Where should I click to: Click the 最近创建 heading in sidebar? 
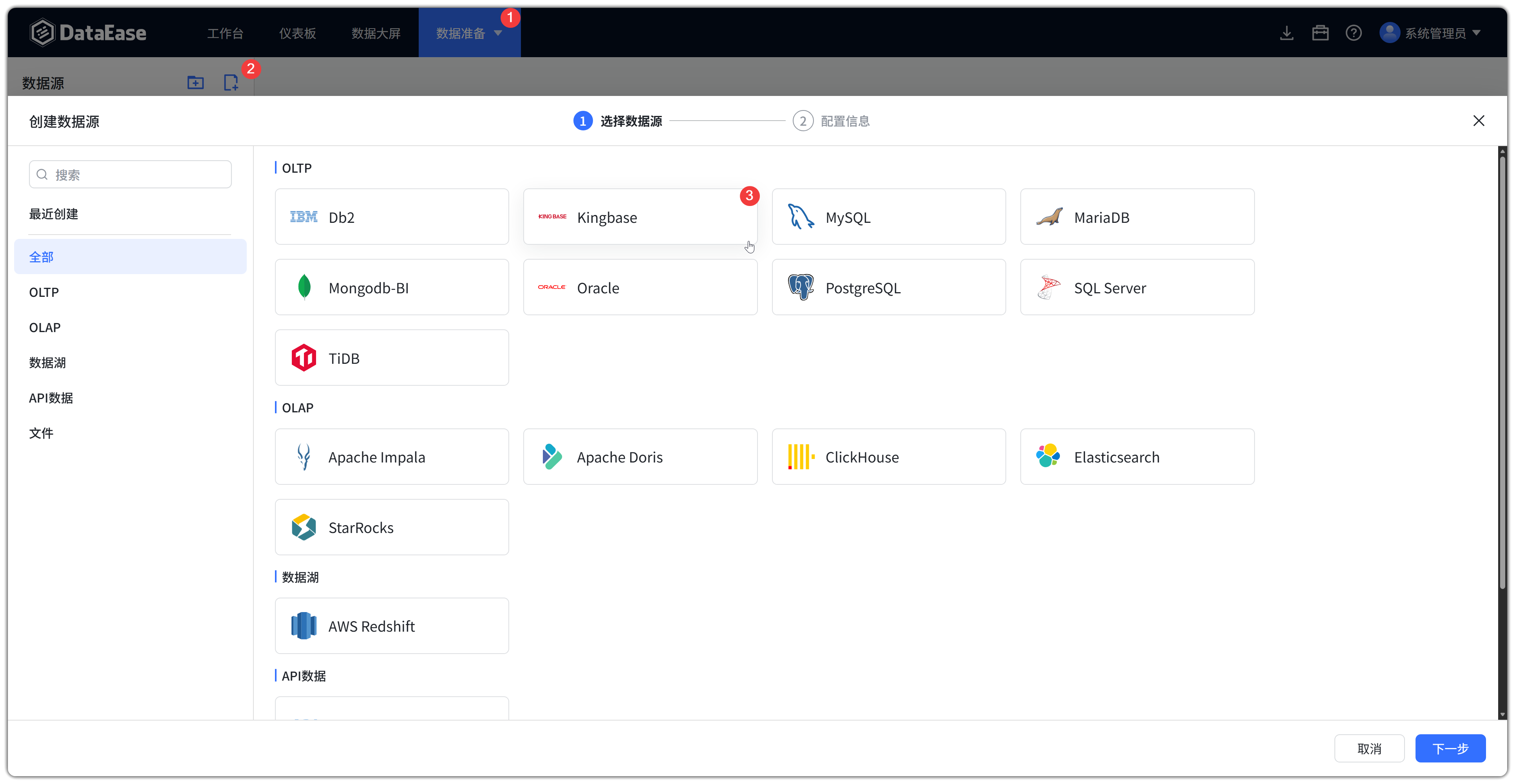pos(54,213)
